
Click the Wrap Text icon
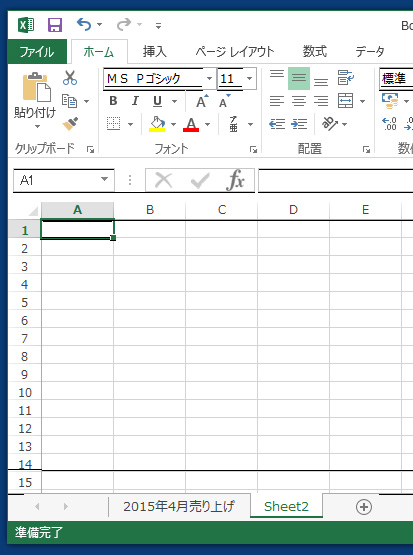click(x=345, y=78)
